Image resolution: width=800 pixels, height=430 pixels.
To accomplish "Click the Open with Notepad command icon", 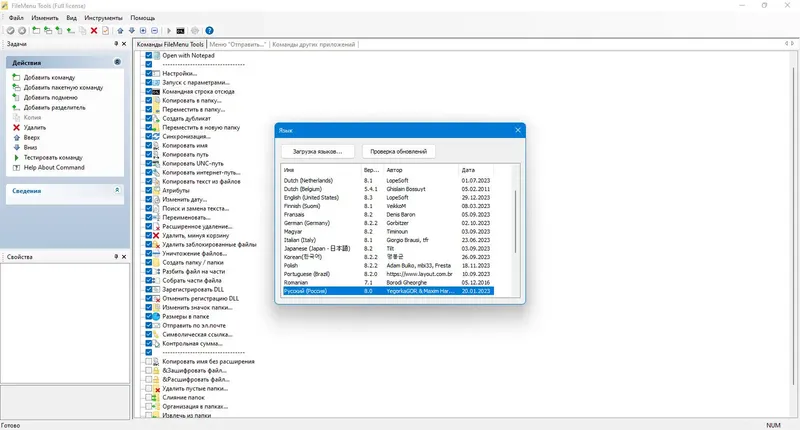I will 157,56.
